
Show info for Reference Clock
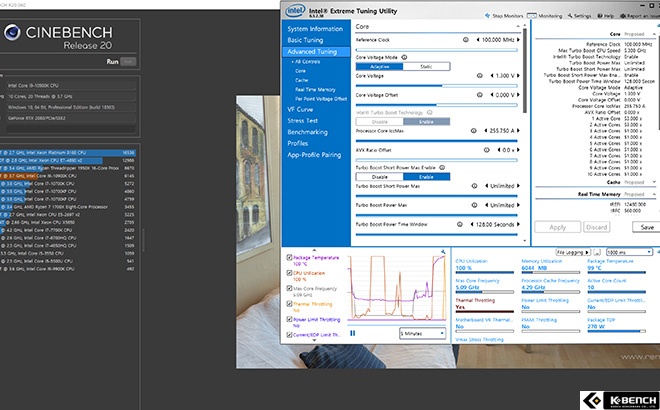[x=466, y=40]
